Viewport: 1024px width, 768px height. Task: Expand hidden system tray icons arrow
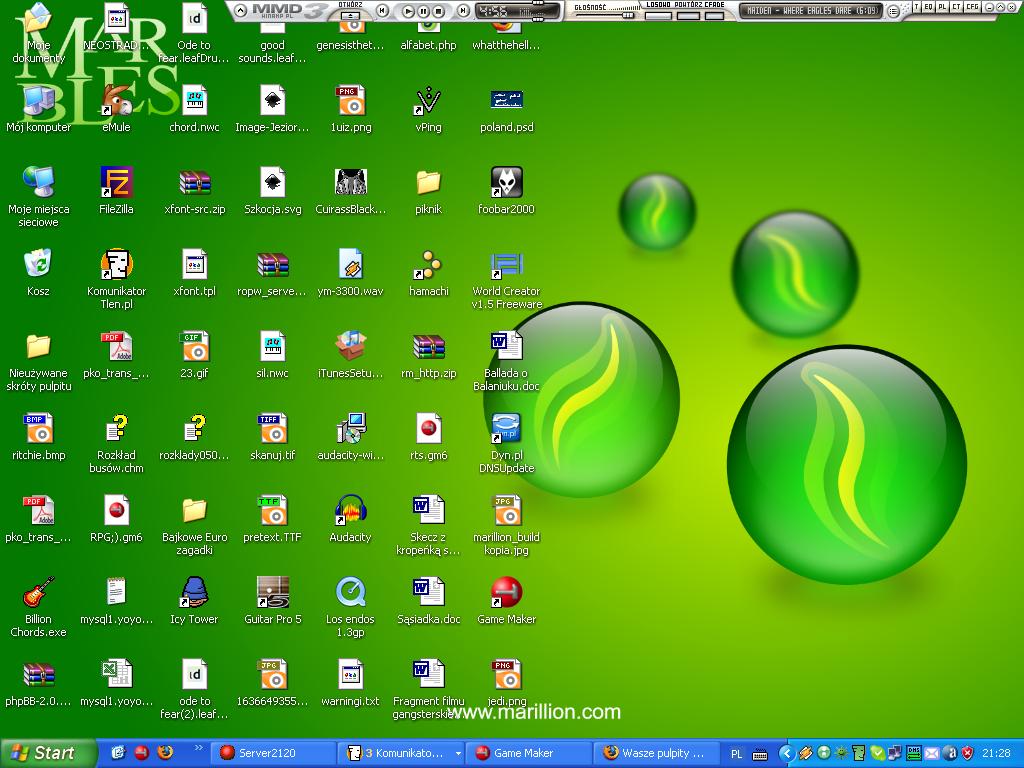point(786,753)
